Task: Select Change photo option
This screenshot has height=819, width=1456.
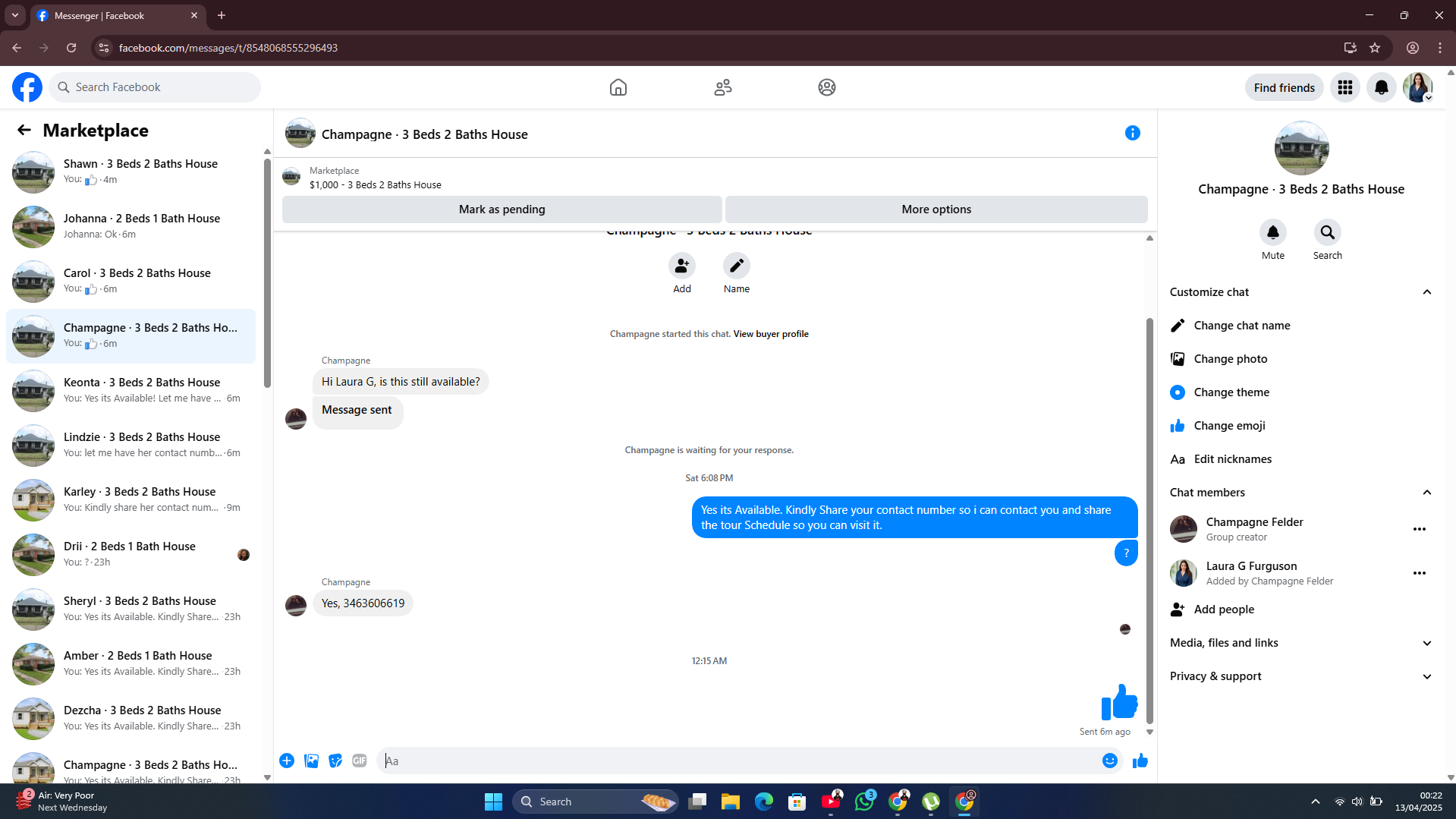Action: pos(1301,359)
